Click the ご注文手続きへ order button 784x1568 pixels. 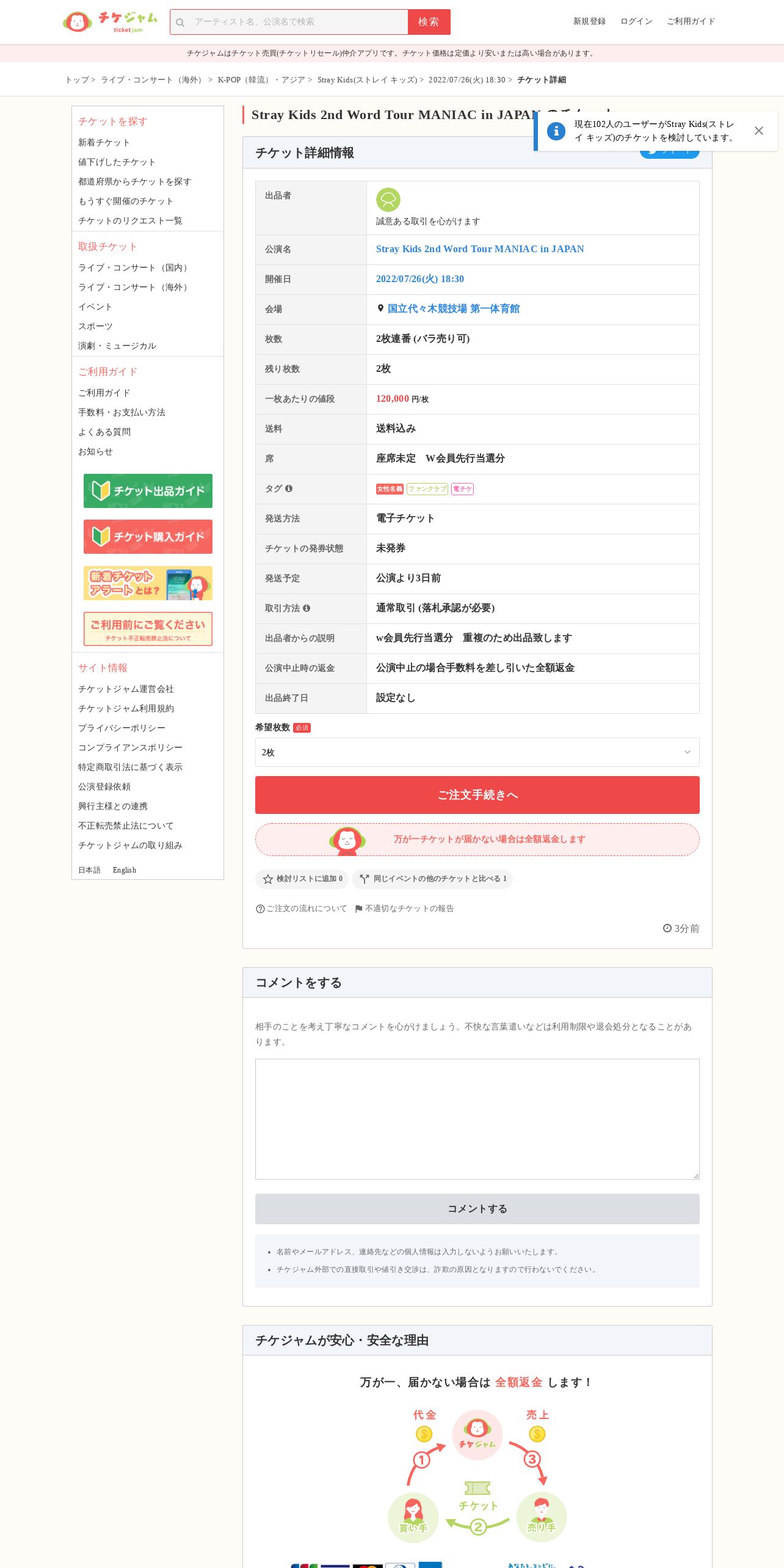(477, 795)
